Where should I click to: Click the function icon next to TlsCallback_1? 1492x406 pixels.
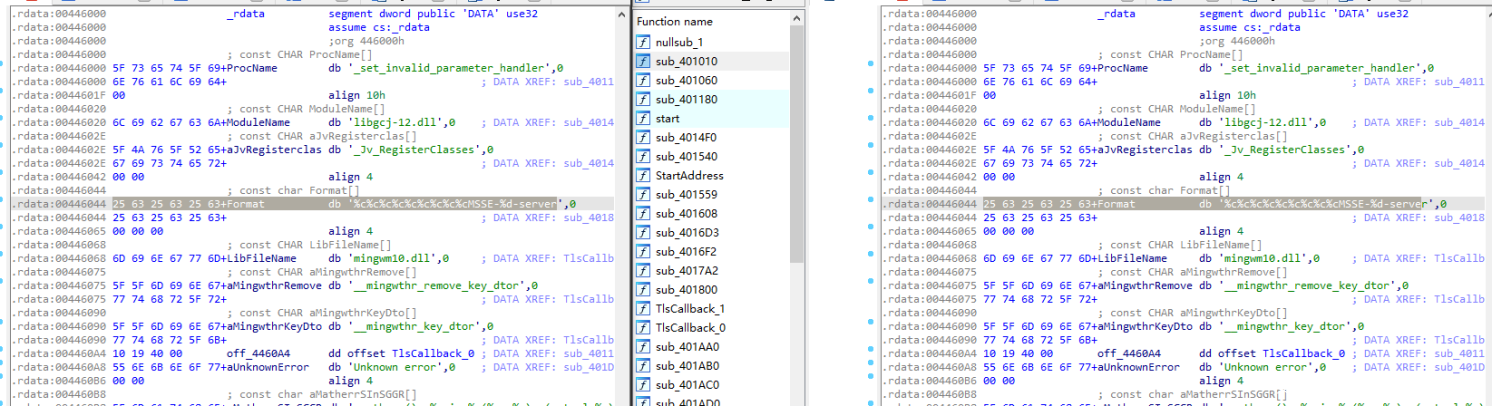(643, 308)
